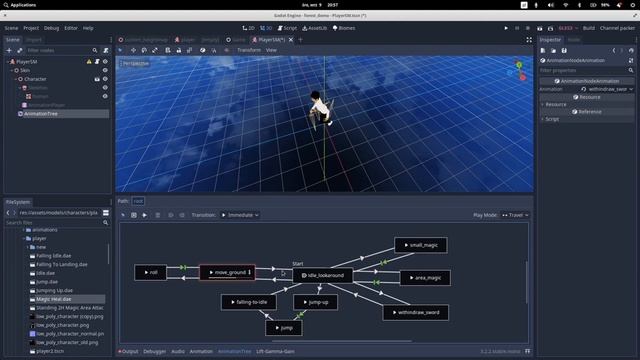Switch to the Script workspace
640x360 pixels.
[287, 28]
